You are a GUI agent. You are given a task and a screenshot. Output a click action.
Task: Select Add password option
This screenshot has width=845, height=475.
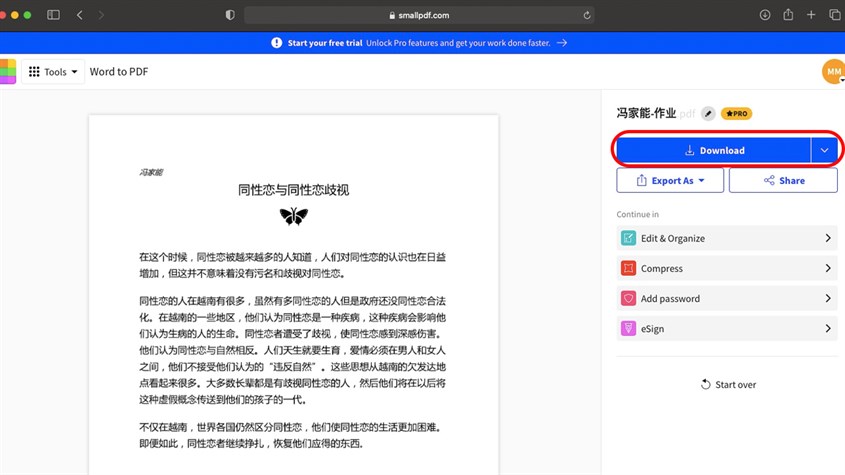[x=727, y=299]
